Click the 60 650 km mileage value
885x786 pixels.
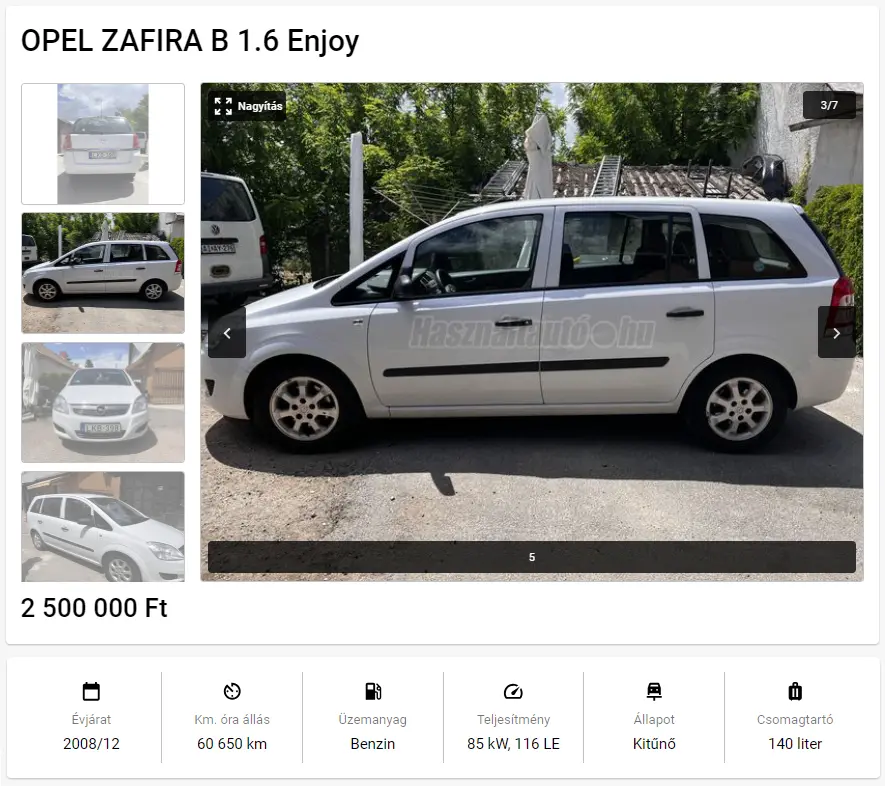tap(232, 744)
